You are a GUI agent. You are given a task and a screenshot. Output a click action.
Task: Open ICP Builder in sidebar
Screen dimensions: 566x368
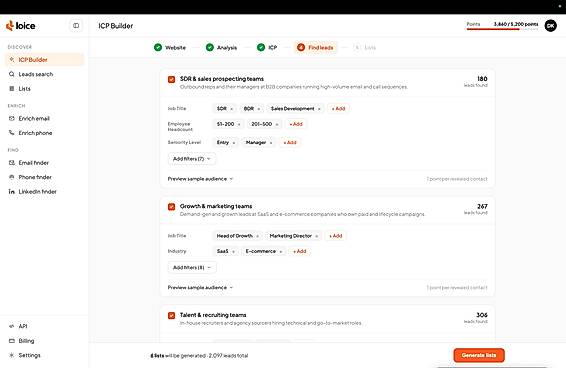(44, 60)
